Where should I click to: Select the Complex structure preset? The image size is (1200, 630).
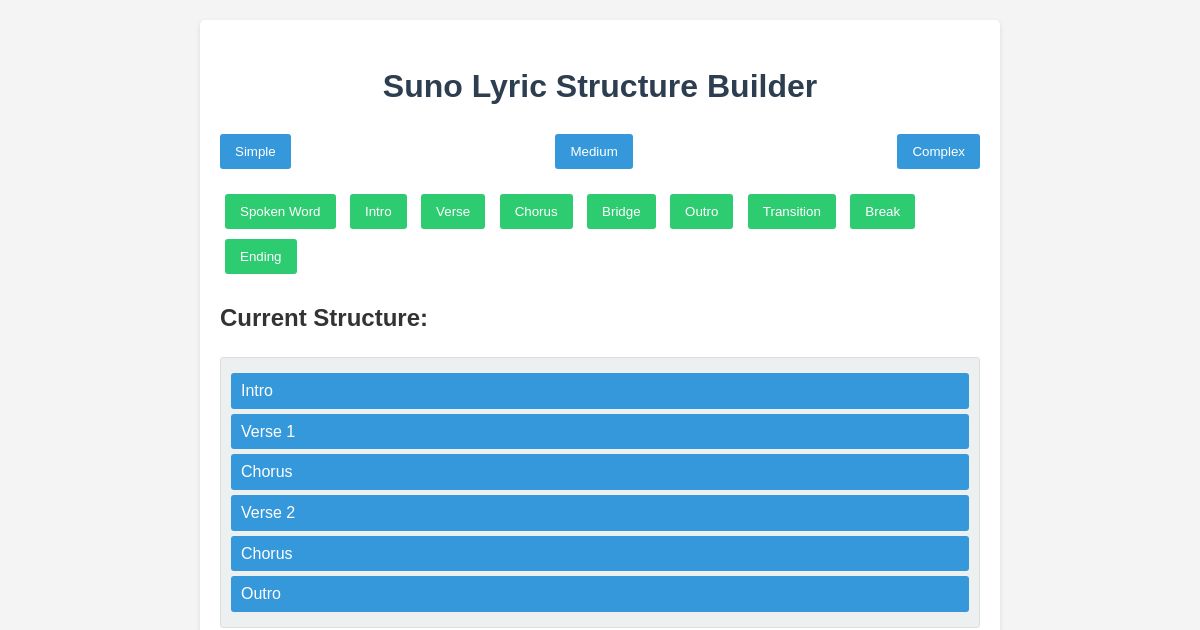(938, 151)
